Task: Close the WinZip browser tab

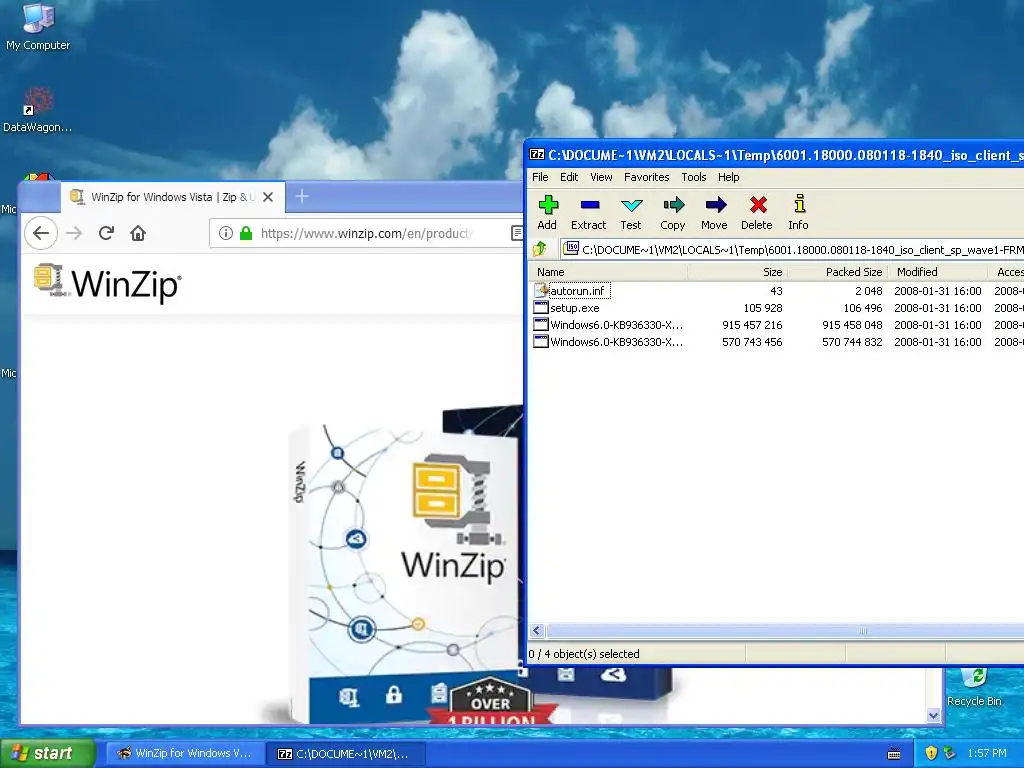Action: click(x=268, y=197)
